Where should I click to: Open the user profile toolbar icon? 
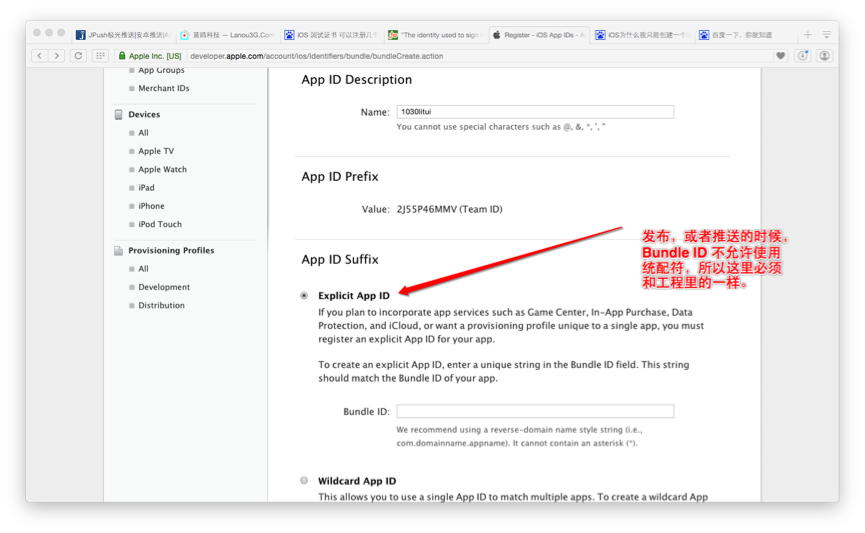click(x=824, y=56)
